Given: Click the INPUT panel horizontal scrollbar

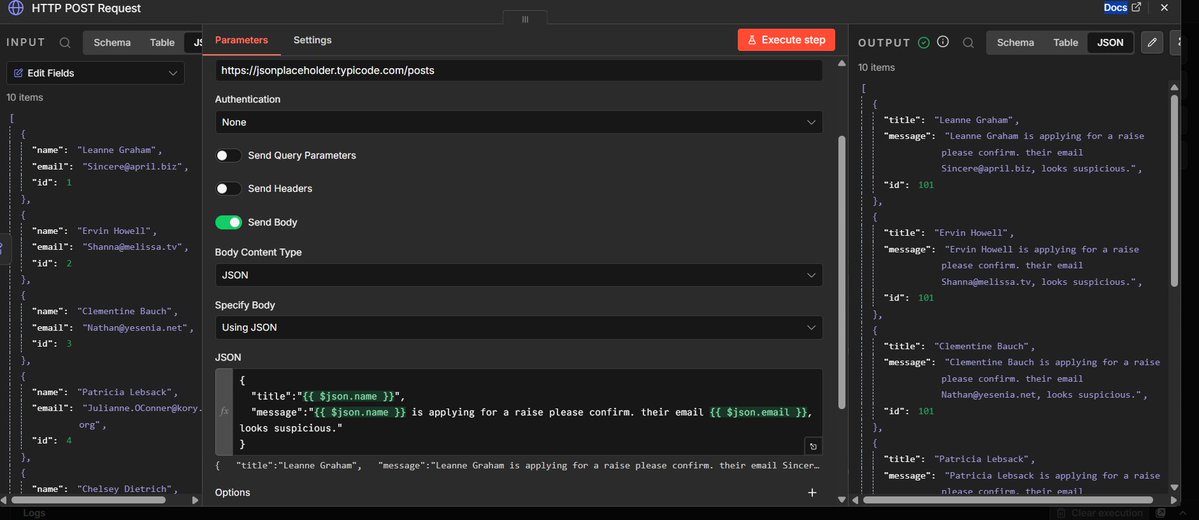Looking at the screenshot, I should [x=87, y=500].
